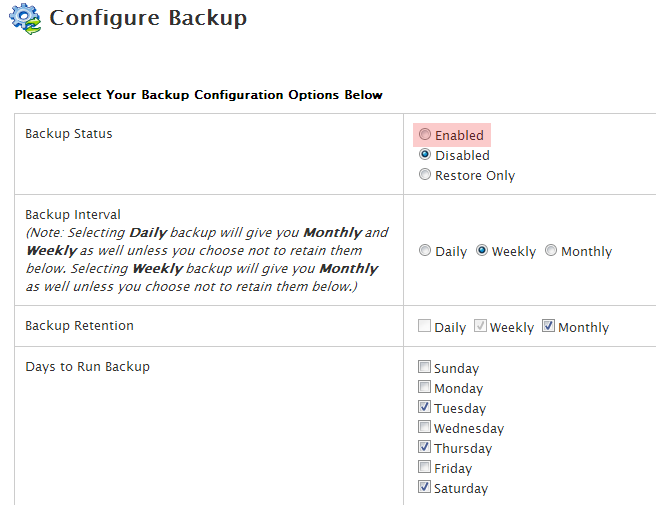
Task: Set backup interval to Weekly
Action: coord(482,251)
